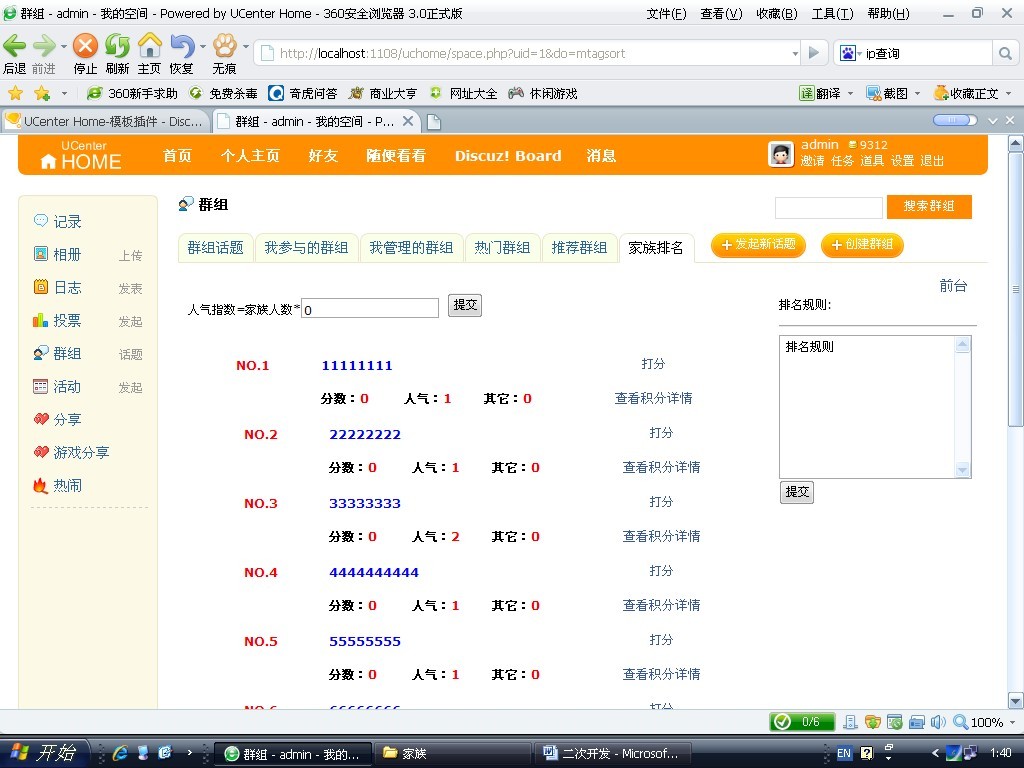Screen dimensions: 1024x768
Task: Click the admin avatar picture
Action: tap(780, 154)
